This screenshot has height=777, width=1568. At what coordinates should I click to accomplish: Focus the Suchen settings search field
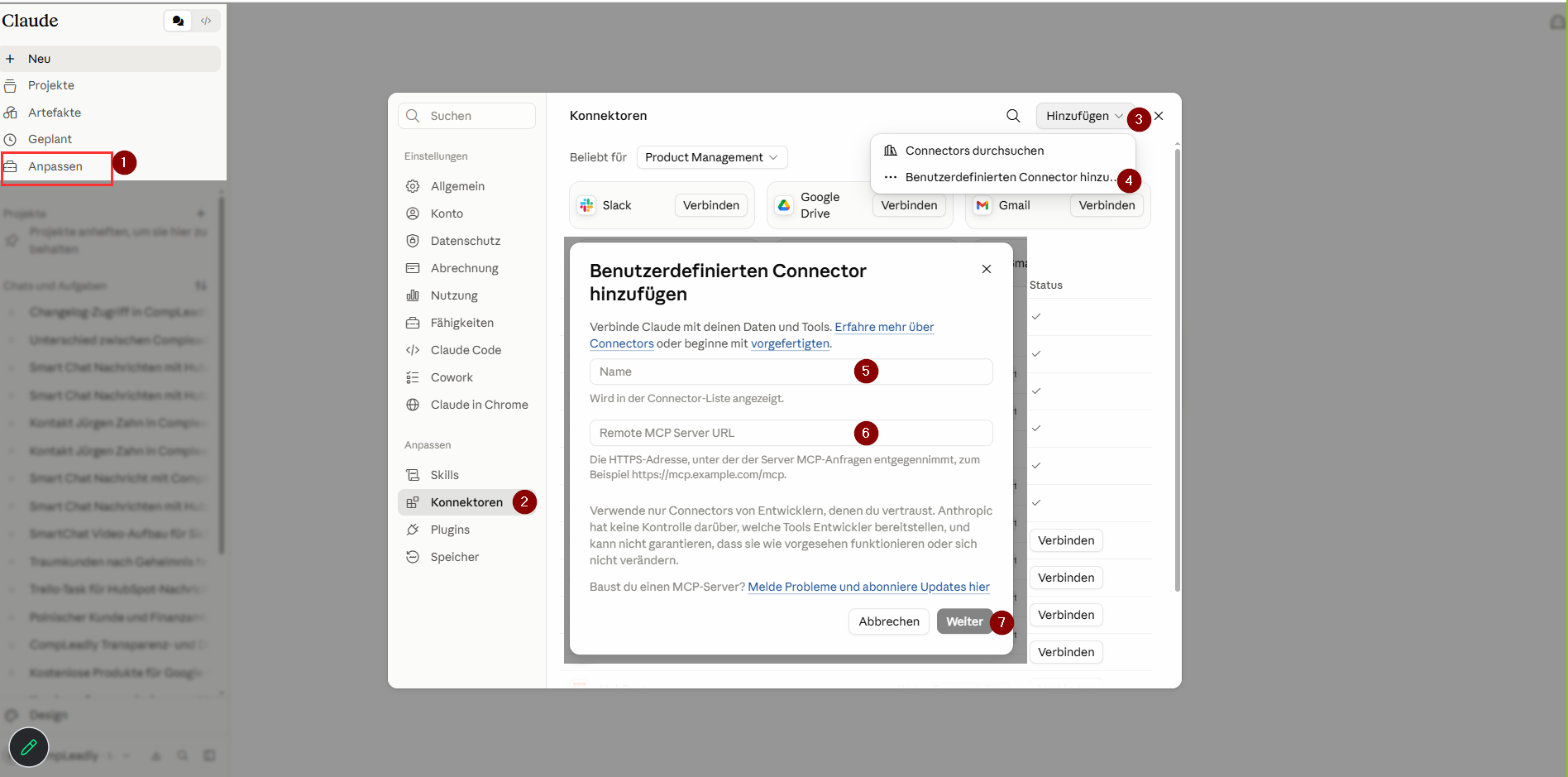click(x=467, y=116)
